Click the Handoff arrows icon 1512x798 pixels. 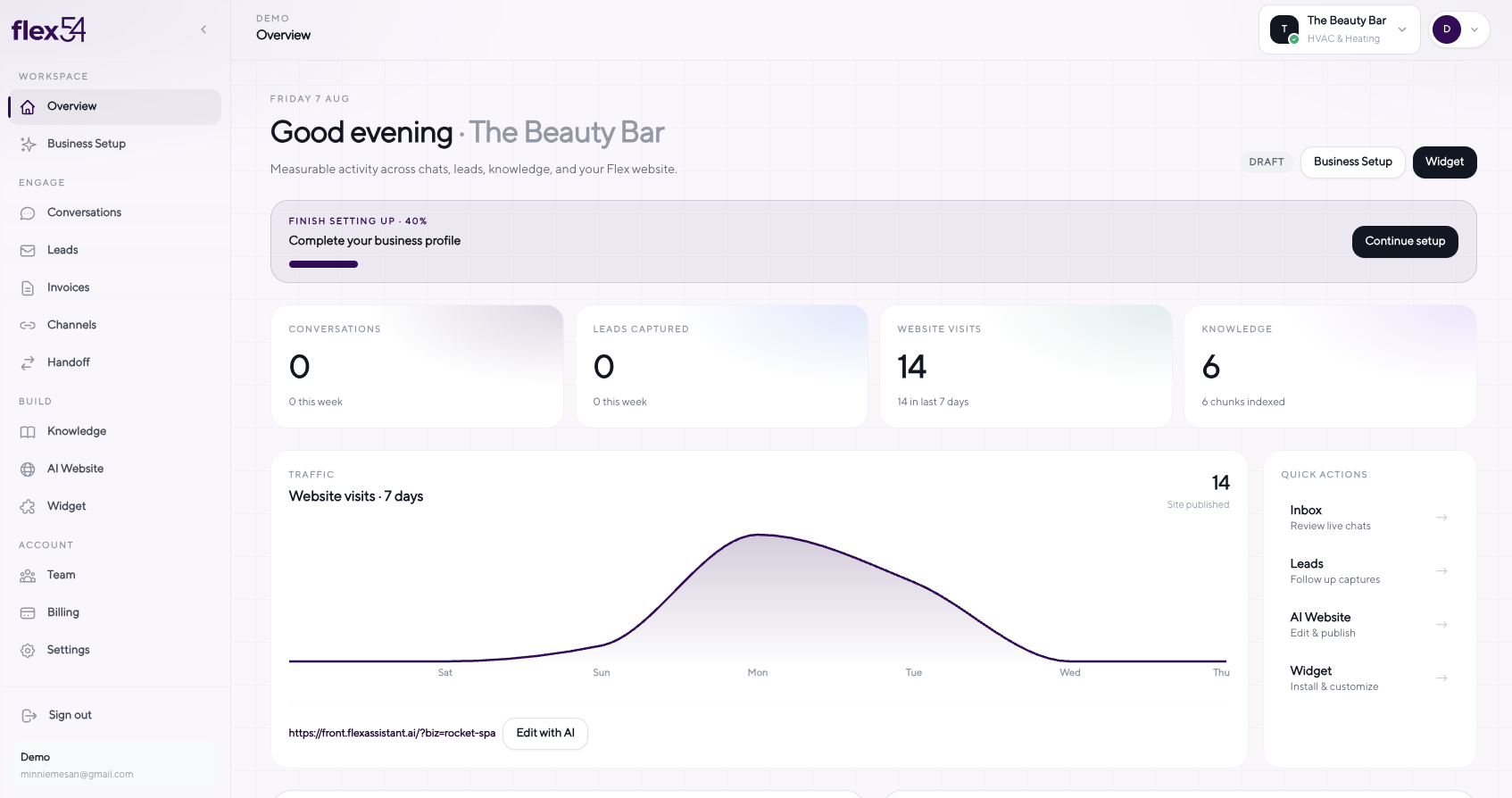[x=28, y=363]
